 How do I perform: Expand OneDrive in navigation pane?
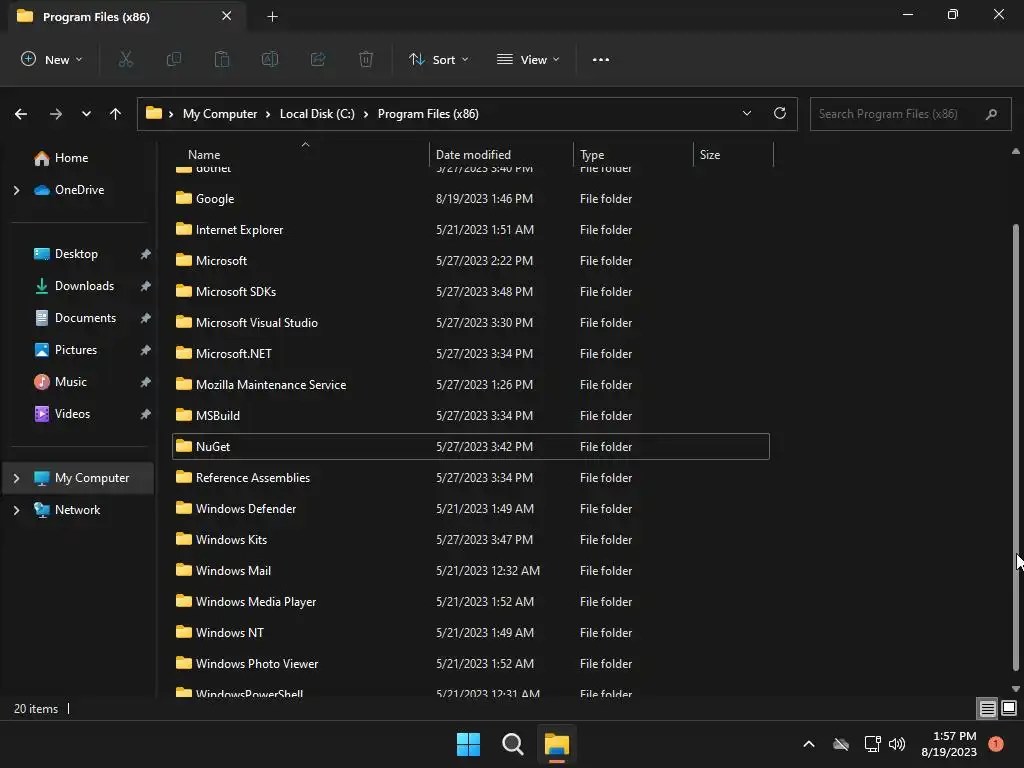(16, 190)
